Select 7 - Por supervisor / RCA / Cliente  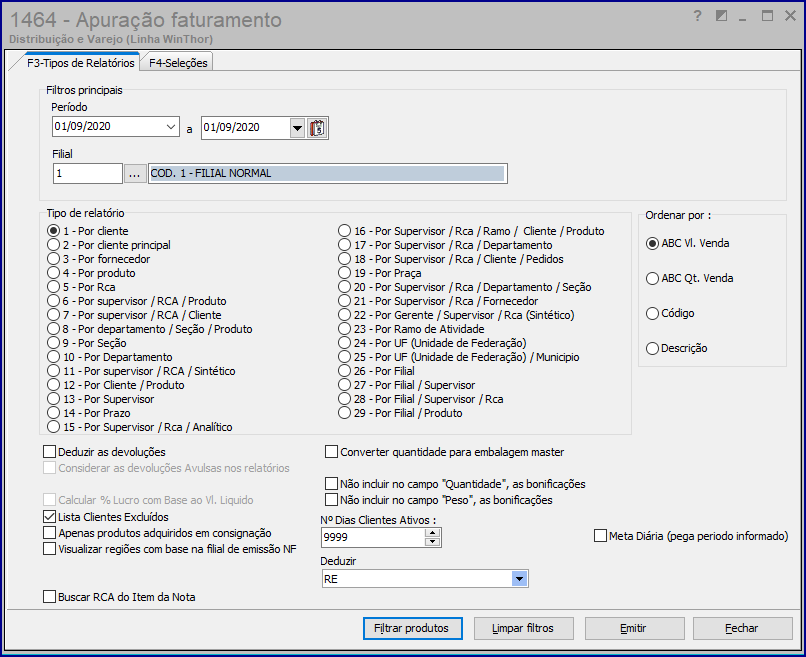pyautogui.click(x=134, y=315)
